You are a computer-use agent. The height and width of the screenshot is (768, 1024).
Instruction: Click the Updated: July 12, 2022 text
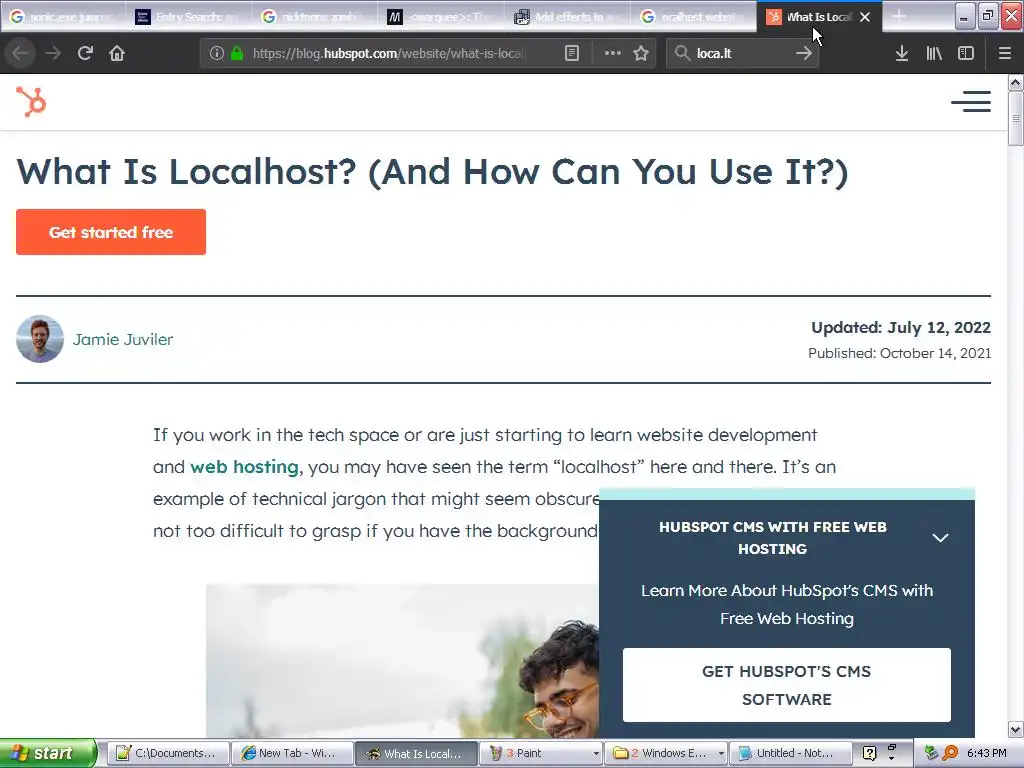click(x=901, y=327)
